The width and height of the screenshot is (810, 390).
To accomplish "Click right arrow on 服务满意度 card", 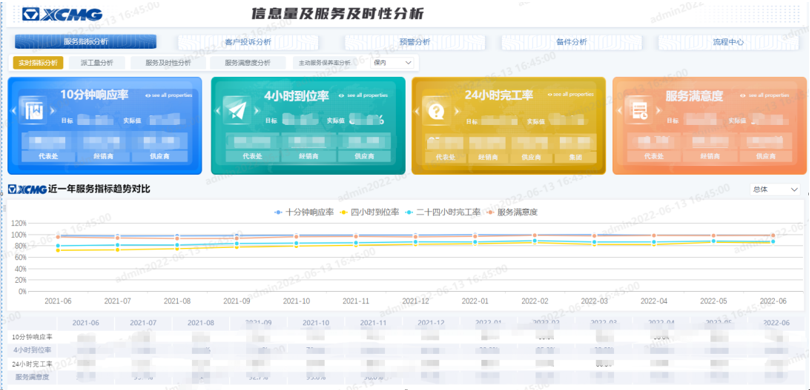I will (x=660, y=111).
